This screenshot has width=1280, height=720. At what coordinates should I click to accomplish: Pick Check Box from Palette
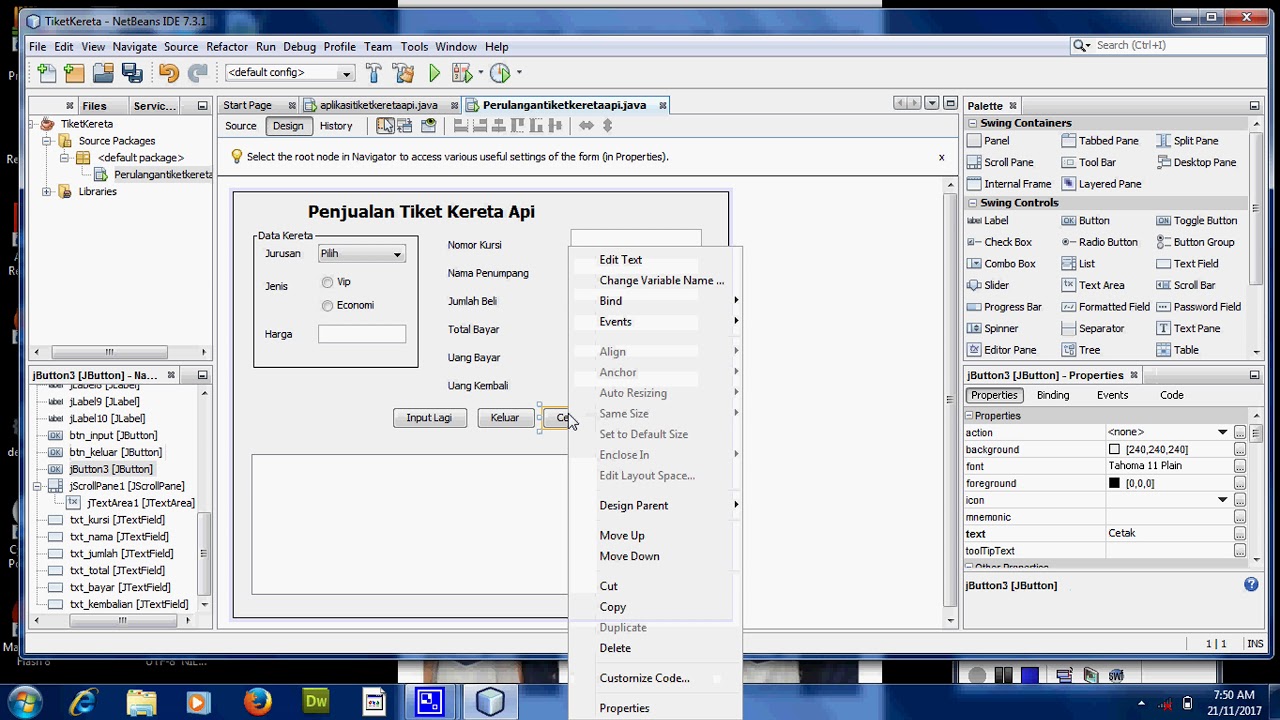point(999,242)
